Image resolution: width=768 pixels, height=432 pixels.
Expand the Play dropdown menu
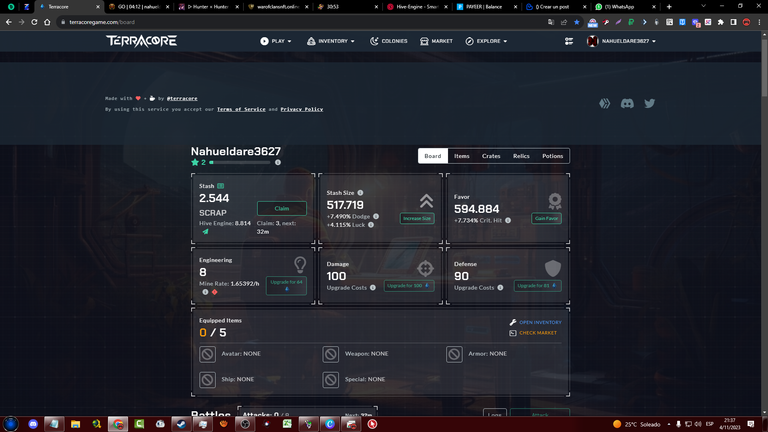(276, 41)
